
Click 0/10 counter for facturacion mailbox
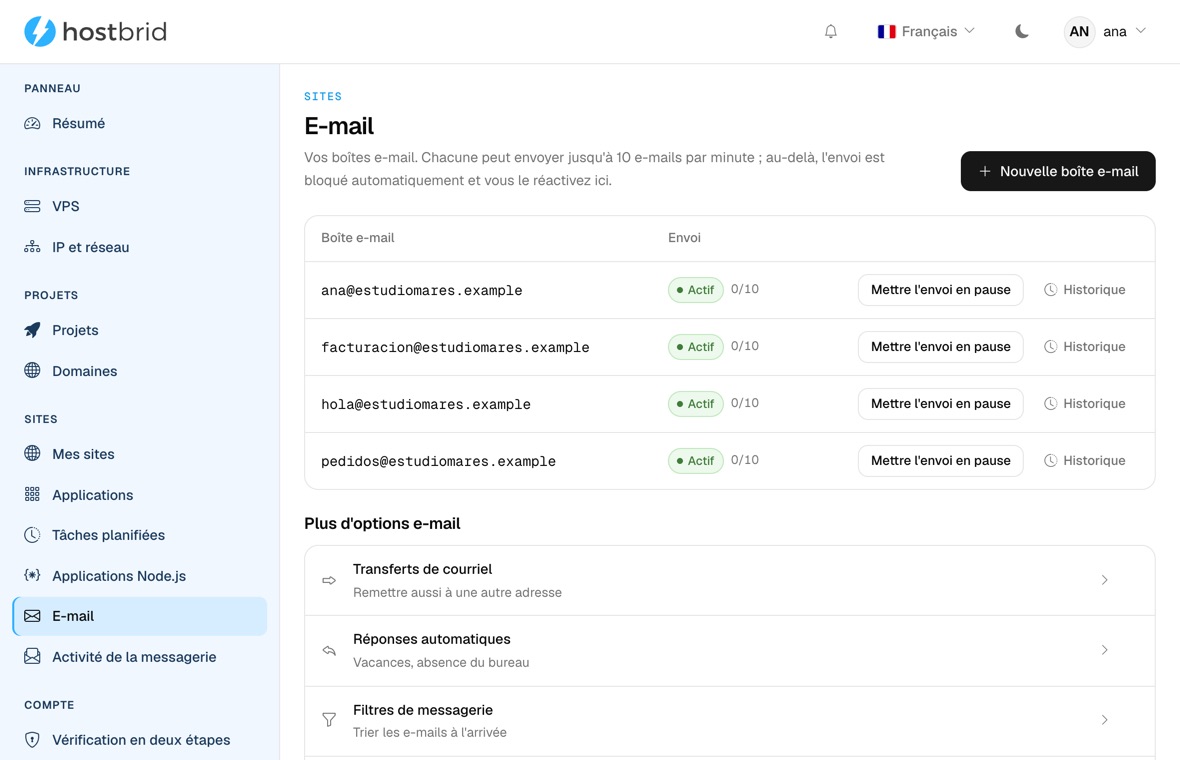coord(744,346)
